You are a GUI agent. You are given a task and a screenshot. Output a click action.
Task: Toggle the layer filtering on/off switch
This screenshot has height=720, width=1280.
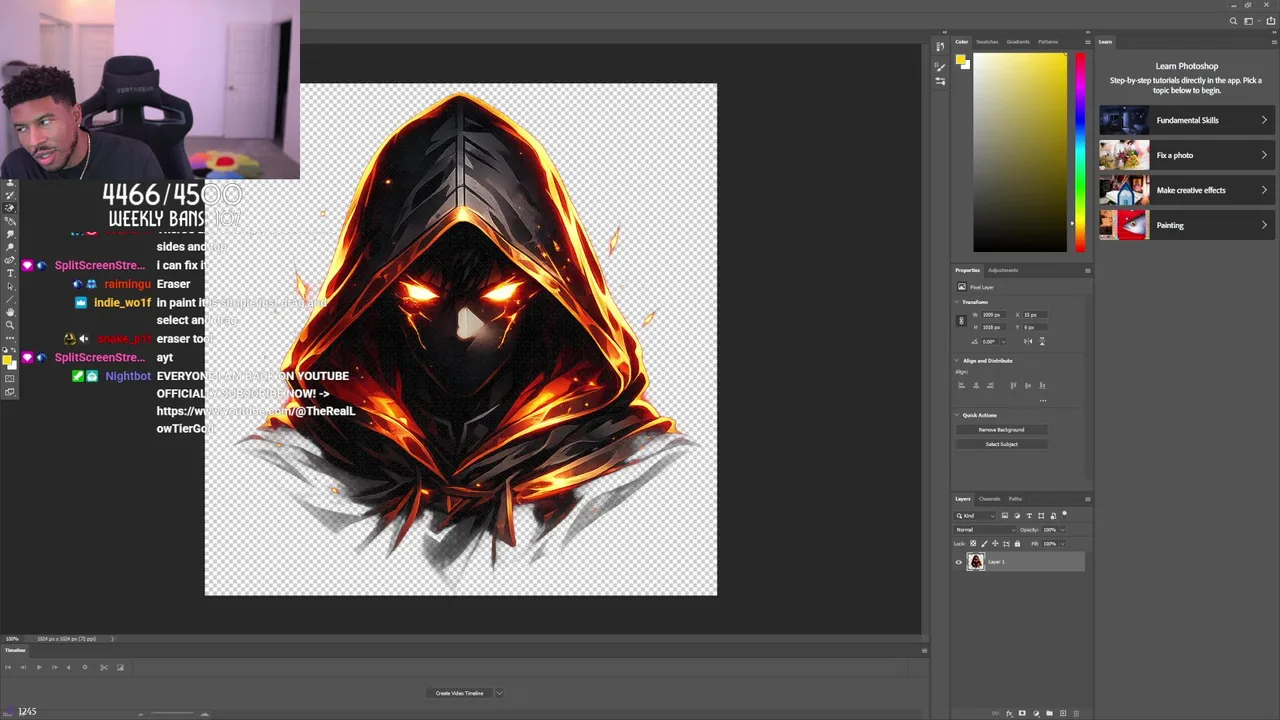tap(1064, 514)
